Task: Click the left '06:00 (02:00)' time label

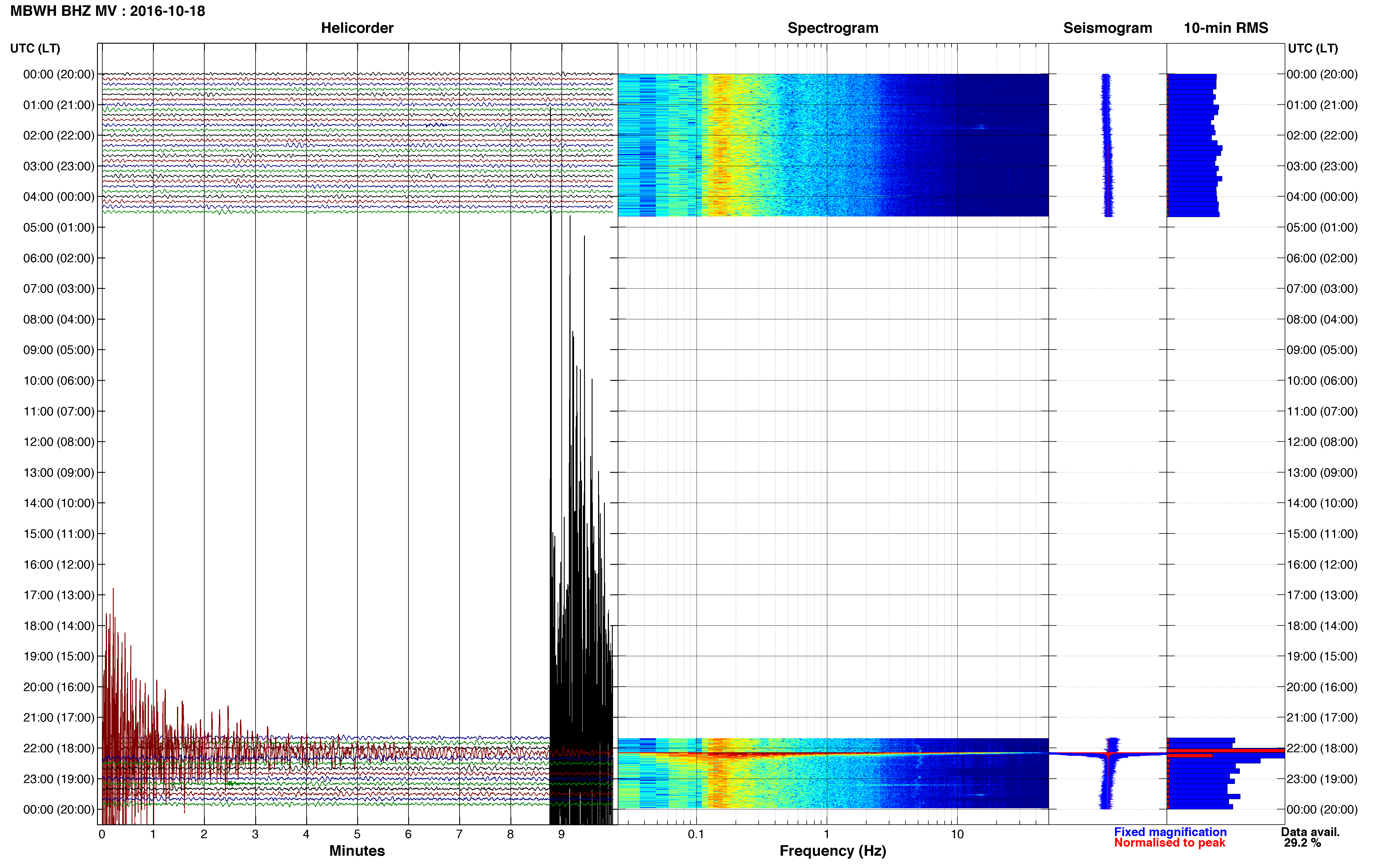Action: click(59, 258)
